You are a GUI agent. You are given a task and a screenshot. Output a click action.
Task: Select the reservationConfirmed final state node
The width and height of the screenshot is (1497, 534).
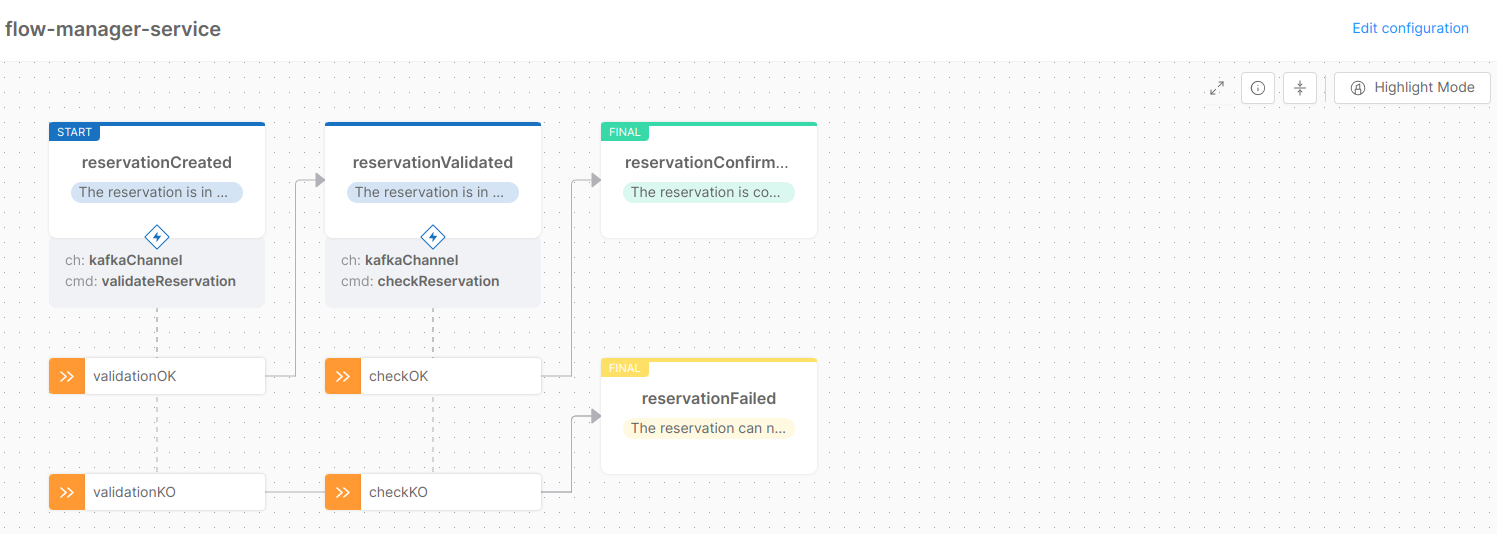coord(708,163)
